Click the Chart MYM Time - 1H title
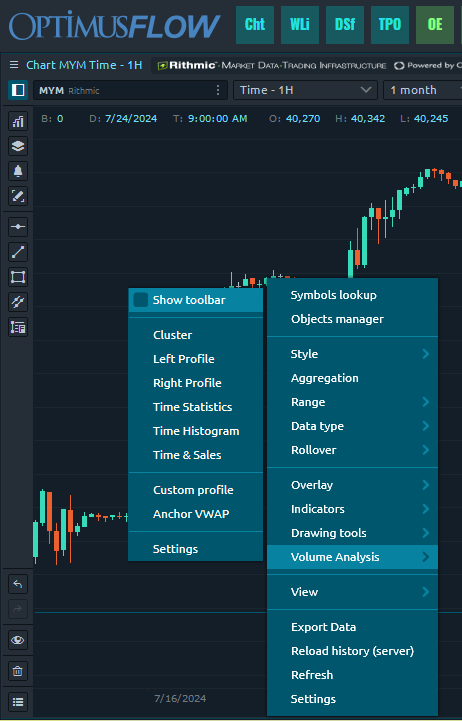462x721 pixels. click(84, 65)
